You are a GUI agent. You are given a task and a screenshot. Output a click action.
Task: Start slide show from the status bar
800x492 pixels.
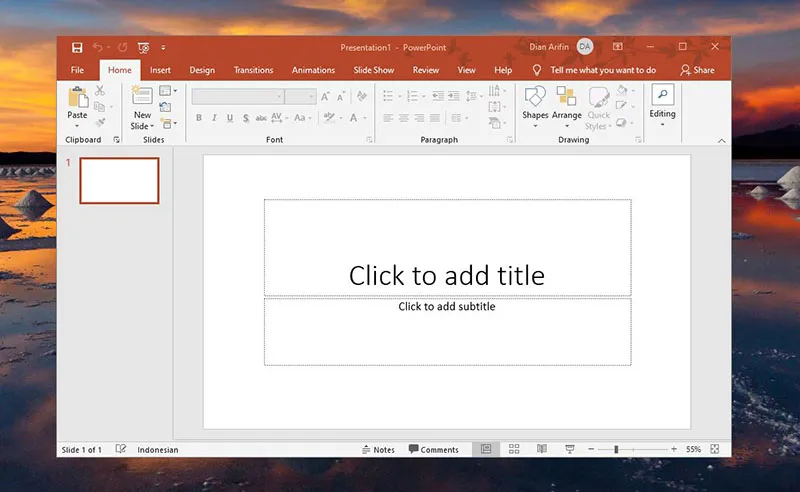570,450
